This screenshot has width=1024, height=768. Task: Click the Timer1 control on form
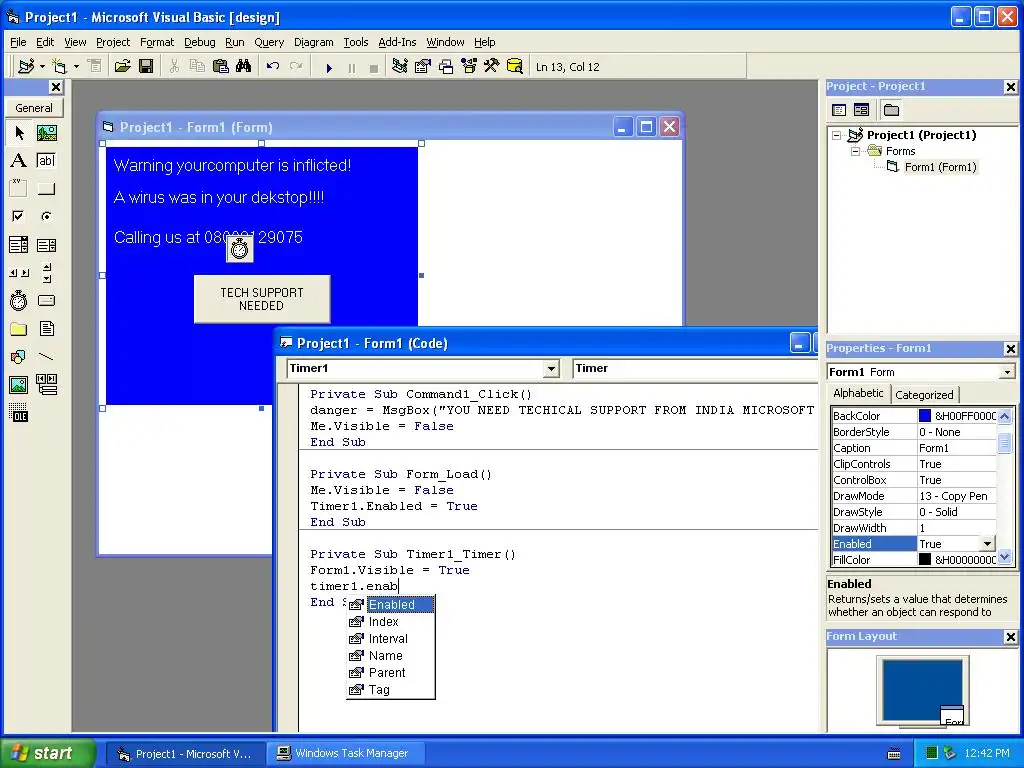click(240, 249)
